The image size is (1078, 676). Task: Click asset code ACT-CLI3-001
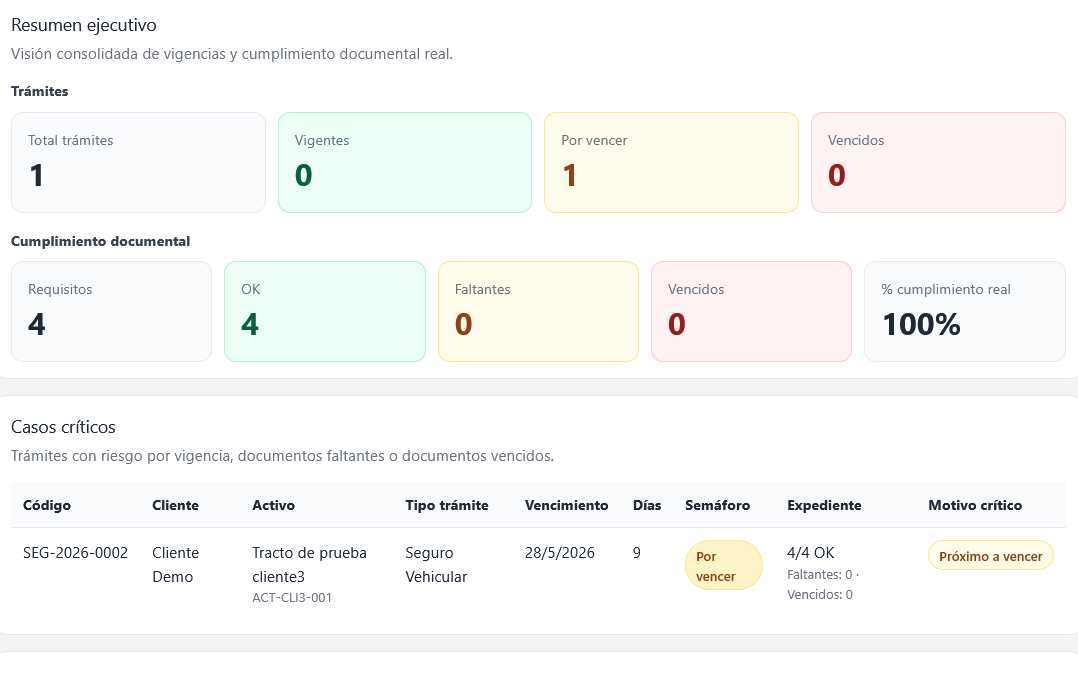coord(292,598)
